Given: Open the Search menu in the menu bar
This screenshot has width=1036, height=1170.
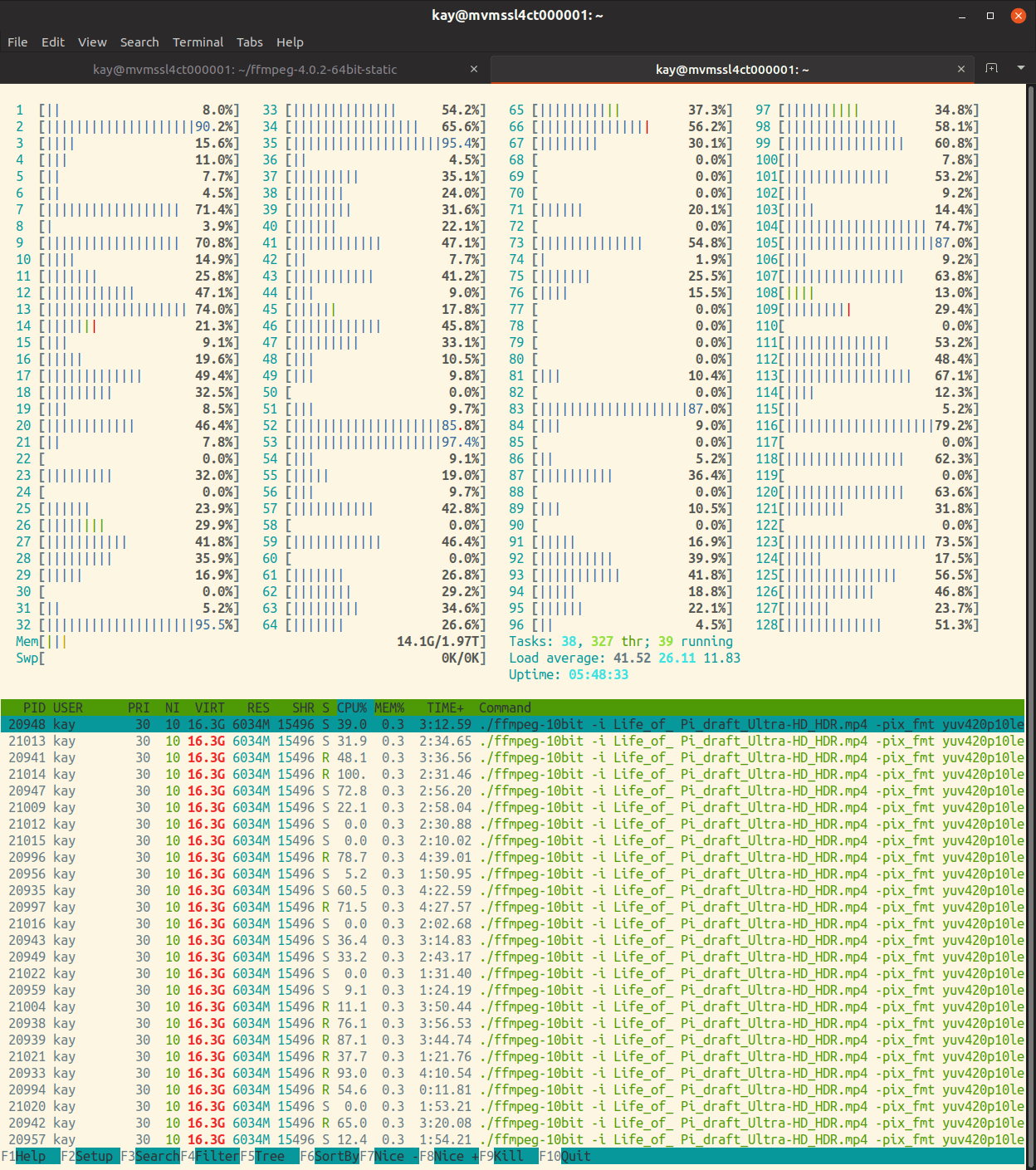Looking at the screenshot, I should (139, 42).
